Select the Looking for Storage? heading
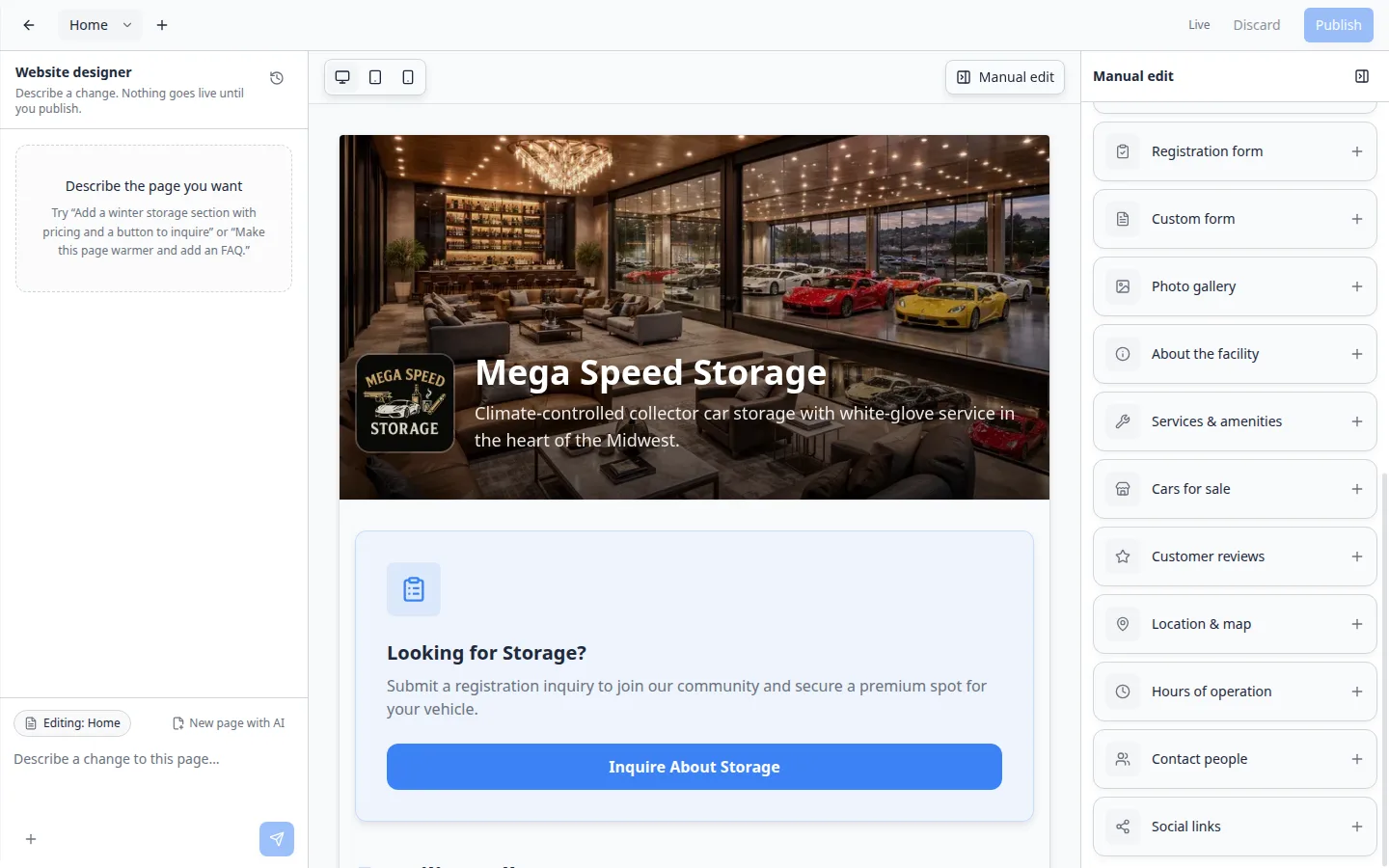Screen dimensions: 1389x868 pos(486,653)
